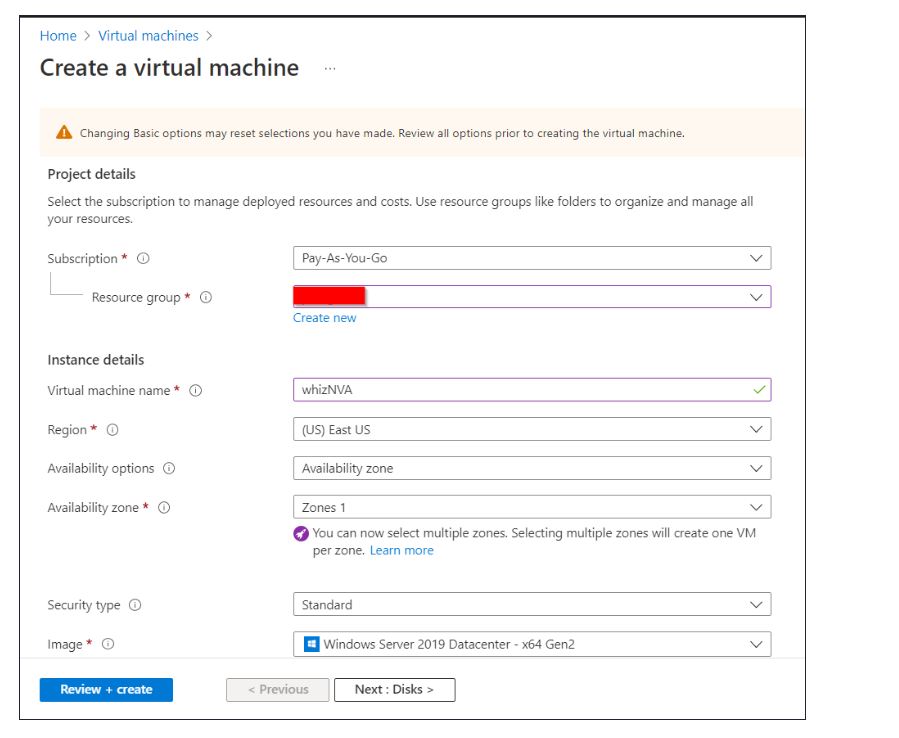Click the Subscription info icon

(x=143, y=259)
